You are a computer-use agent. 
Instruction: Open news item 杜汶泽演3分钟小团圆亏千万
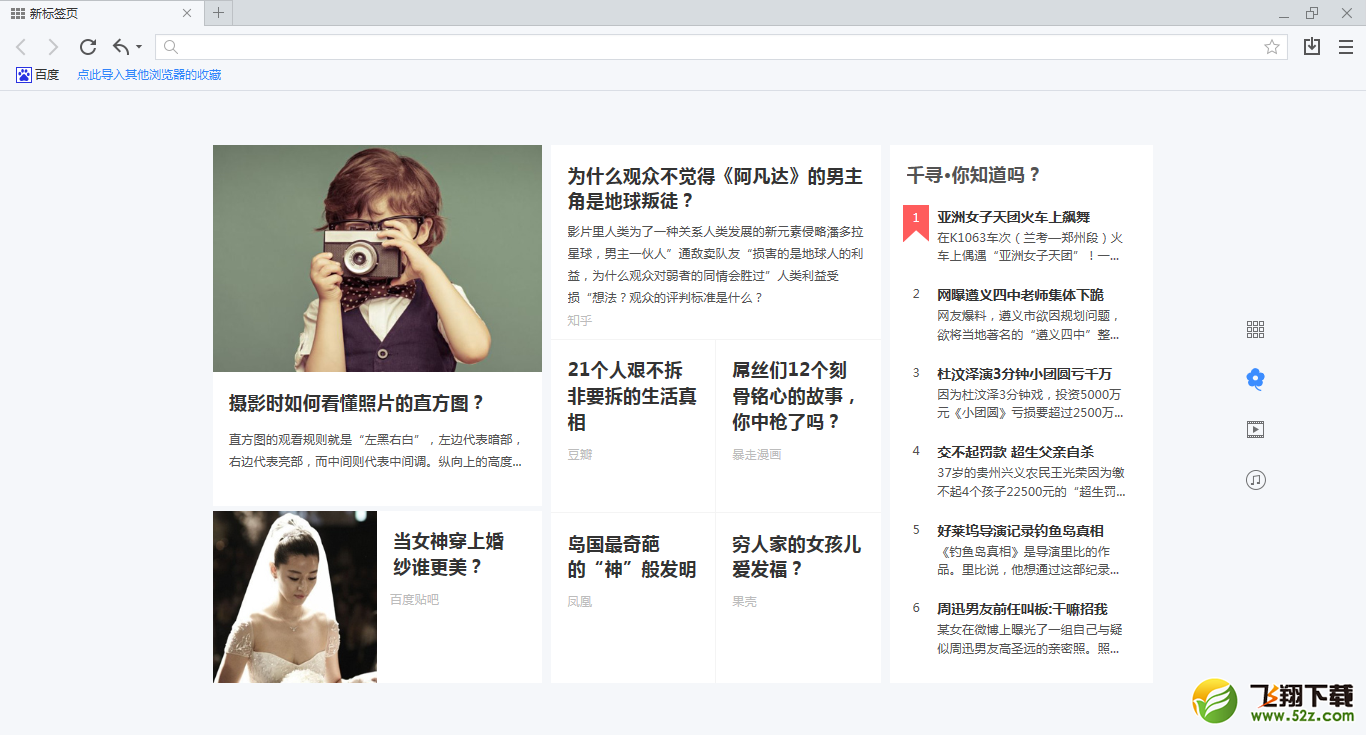coord(1024,374)
